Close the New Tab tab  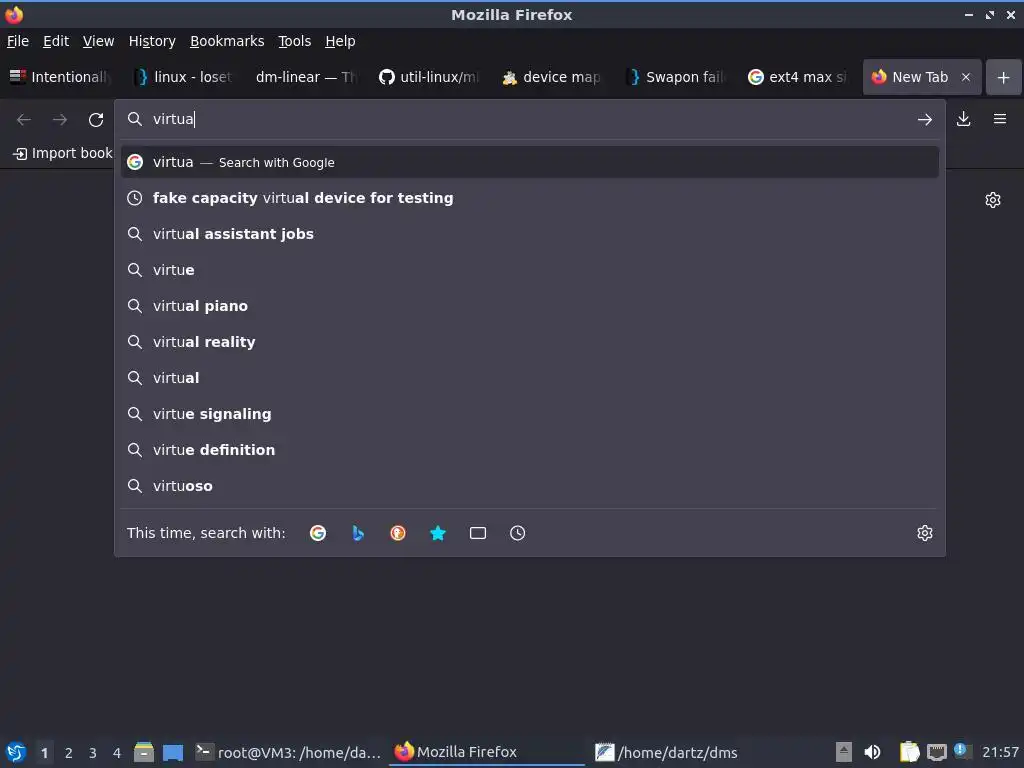coord(965,77)
